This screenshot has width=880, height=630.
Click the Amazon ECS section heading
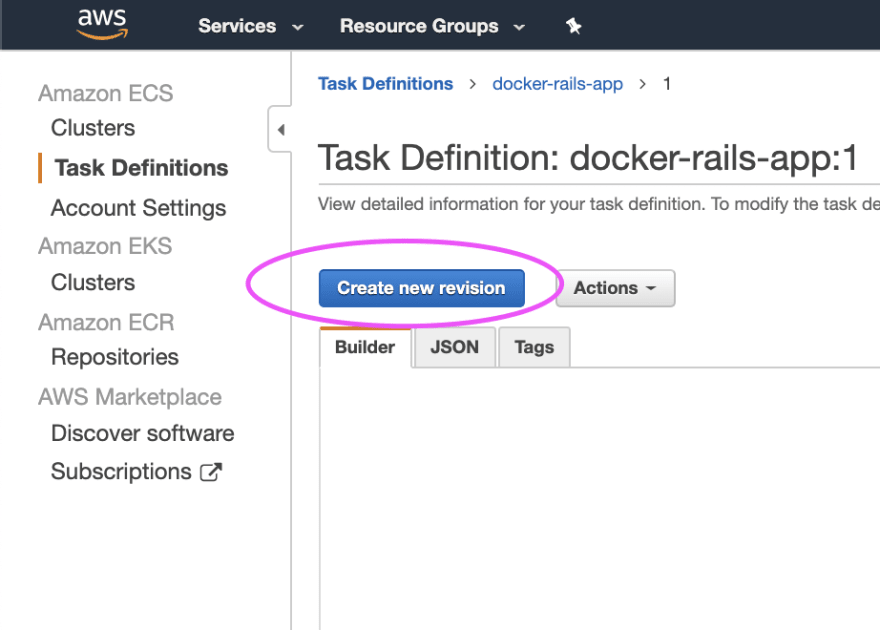pyautogui.click(x=106, y=93)
